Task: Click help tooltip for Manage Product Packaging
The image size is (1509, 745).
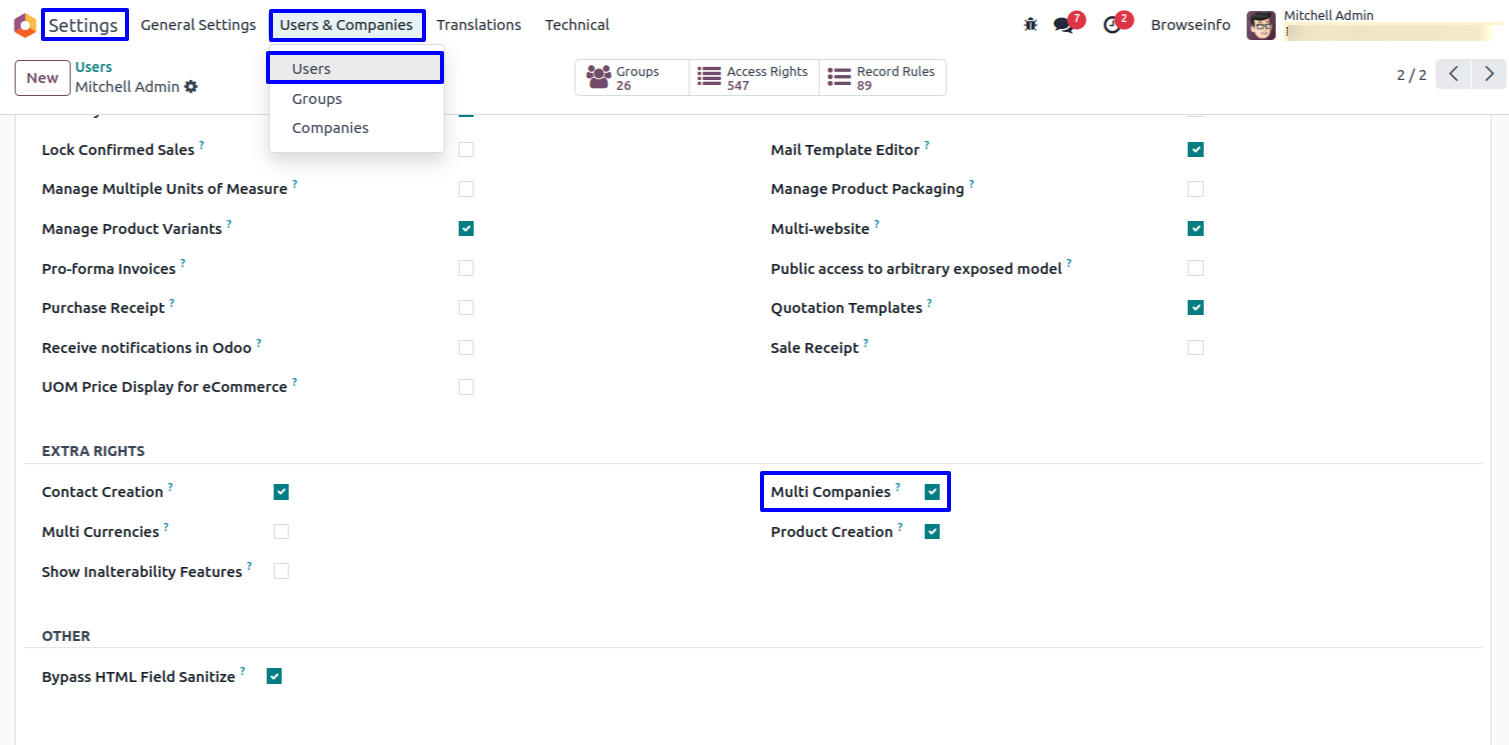Action: tap(972, 184)
